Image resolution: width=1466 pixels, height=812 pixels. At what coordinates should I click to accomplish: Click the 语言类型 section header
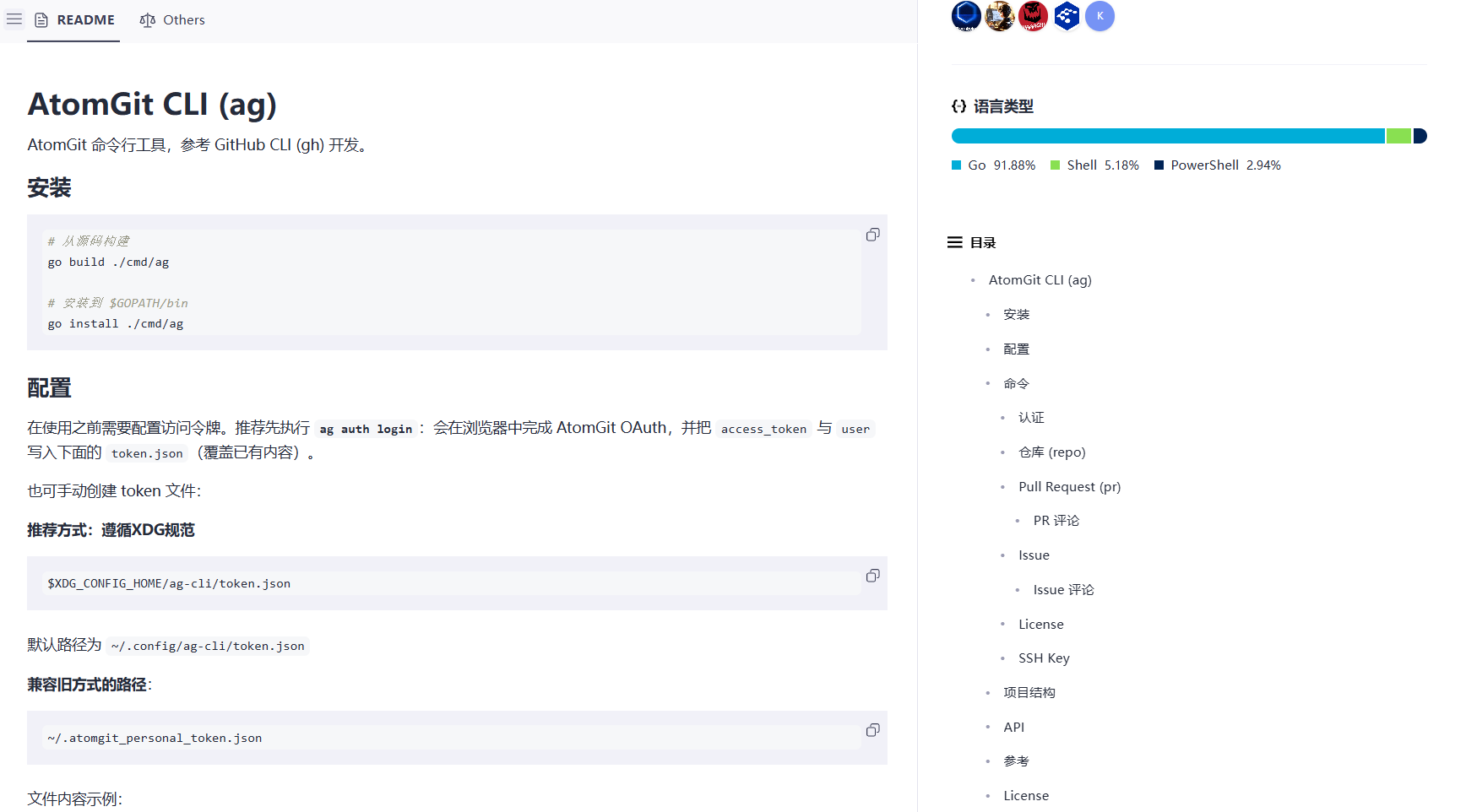click(x=992, y=106)
